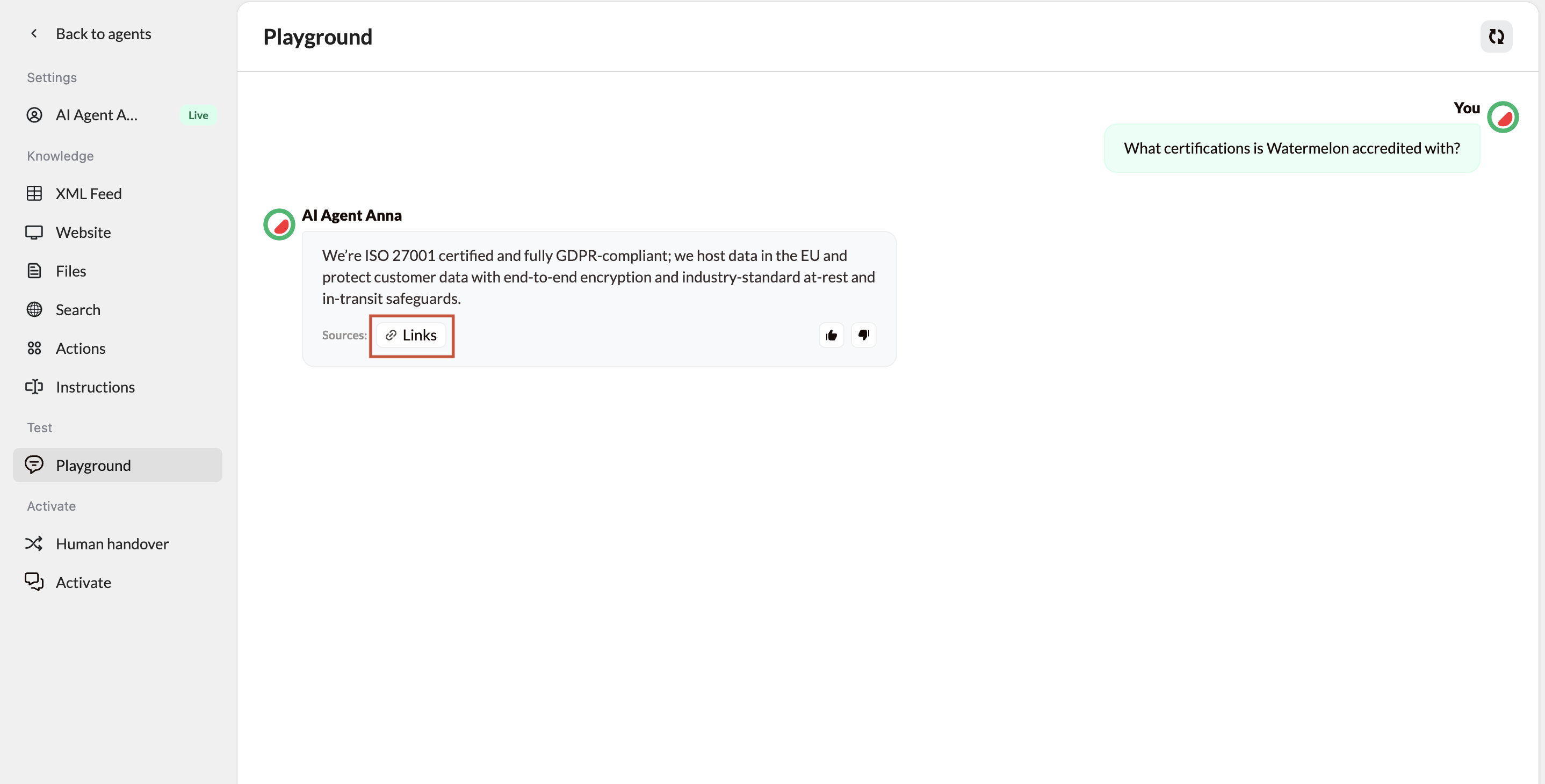Open the Links source button
Image resolution: width=1545 pixels, height=784 pixels.
pyautogui.click(x=411, y=335)
